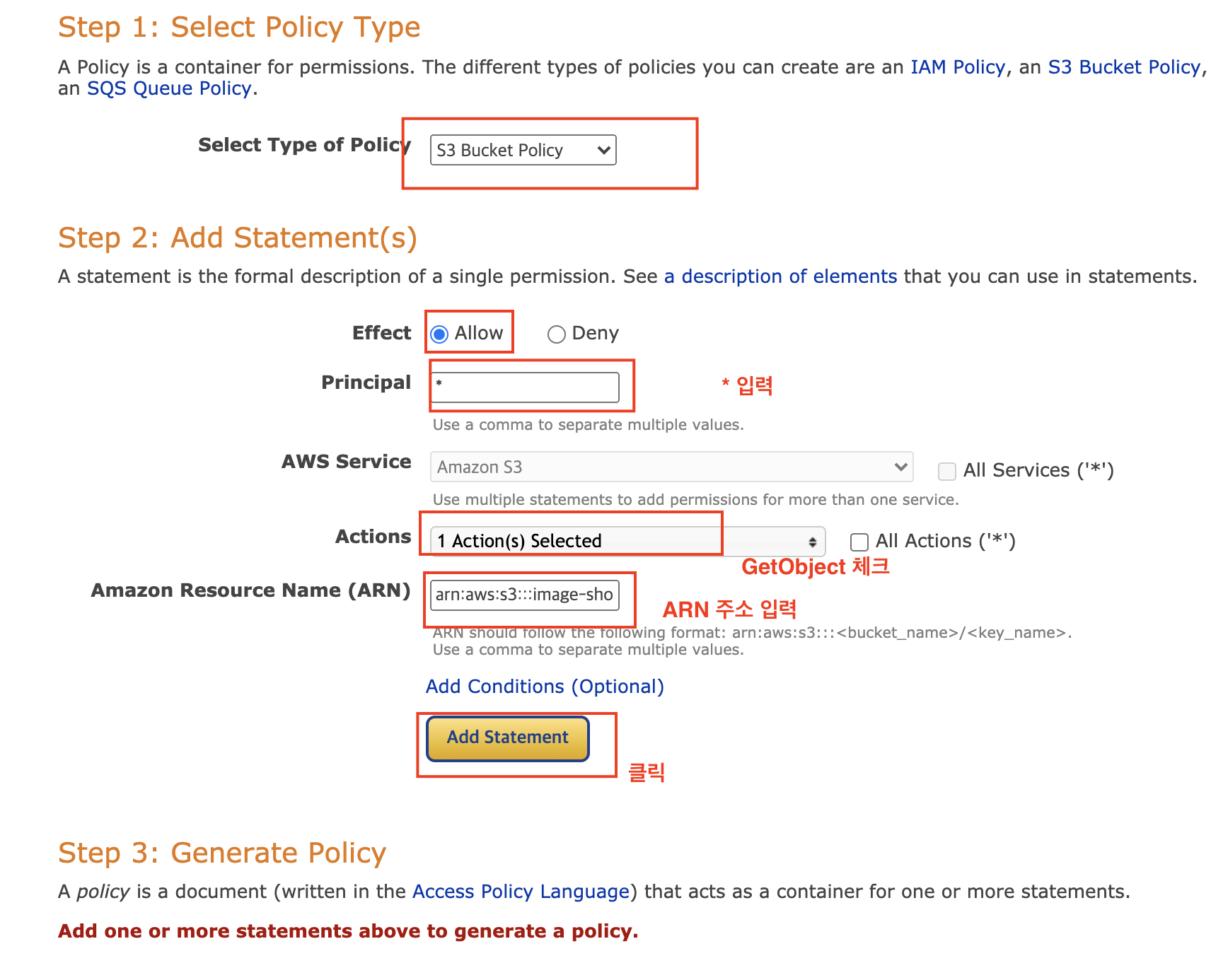Open the IAM Policy link

pyautogui.click(x=957, y=67)
